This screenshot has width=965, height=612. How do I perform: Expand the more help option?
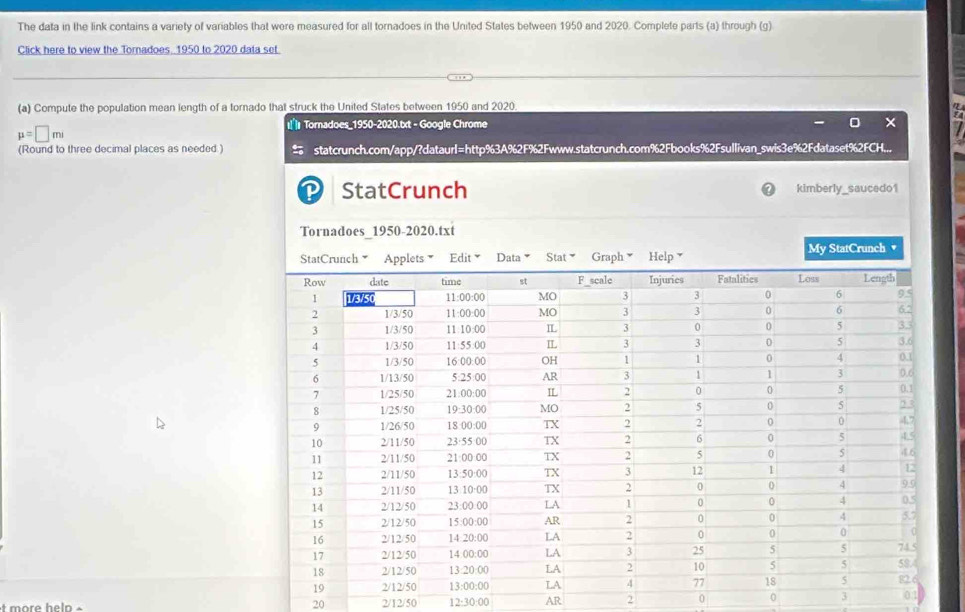tap(41, 607)
